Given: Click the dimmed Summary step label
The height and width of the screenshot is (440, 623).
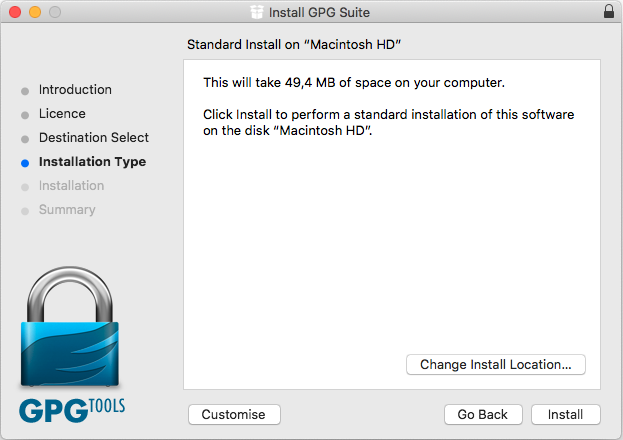Looking at the screenshot, I should tap(67, 210).
